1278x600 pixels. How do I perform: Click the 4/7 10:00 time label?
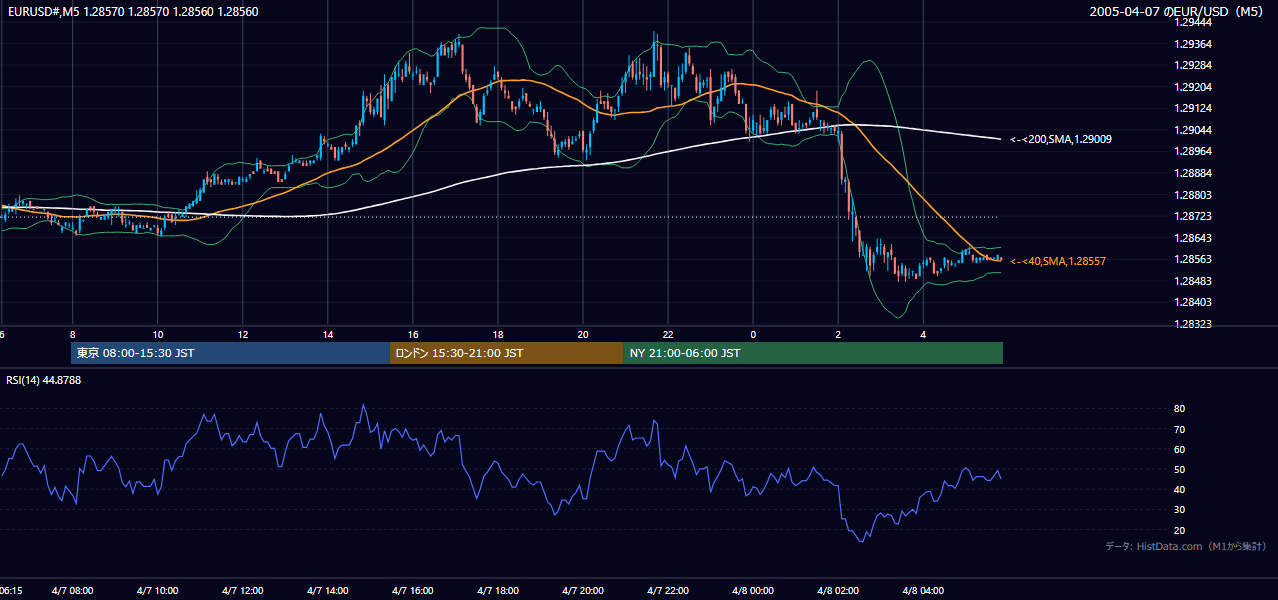tap(157, 591)
